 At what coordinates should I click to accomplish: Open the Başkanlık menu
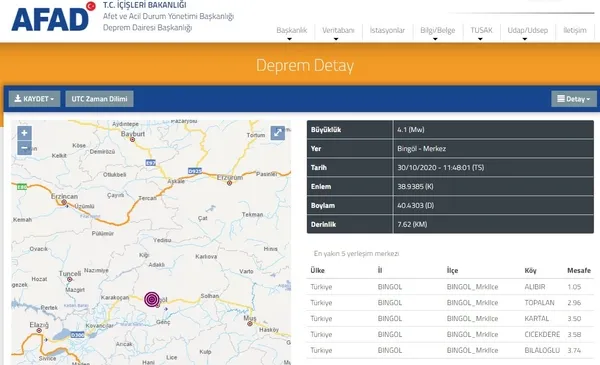tap(292, 30)
